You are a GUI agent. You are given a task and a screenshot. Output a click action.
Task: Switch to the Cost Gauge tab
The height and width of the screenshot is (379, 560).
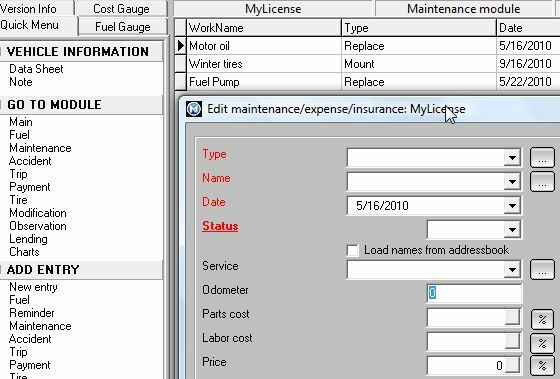tap(121, 8)
